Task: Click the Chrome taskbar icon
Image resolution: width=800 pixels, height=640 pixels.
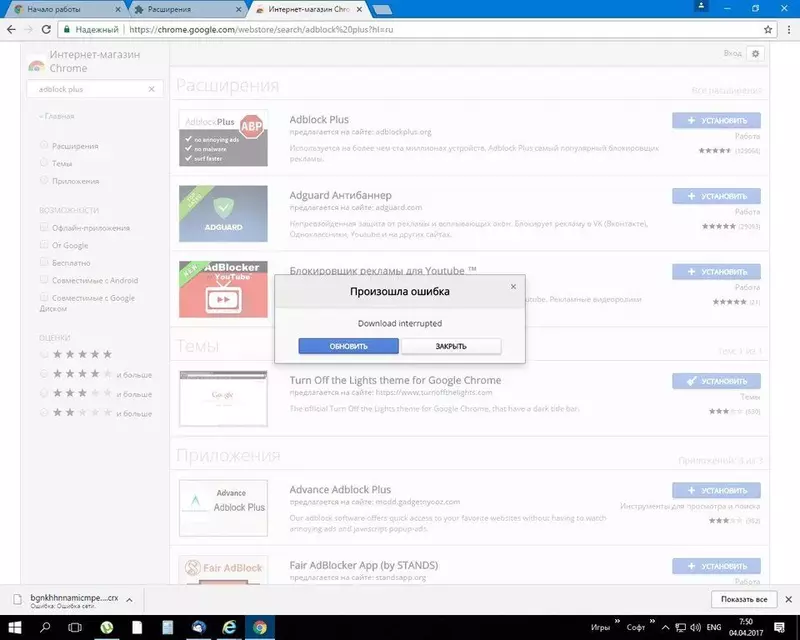Action: [260, 627]
